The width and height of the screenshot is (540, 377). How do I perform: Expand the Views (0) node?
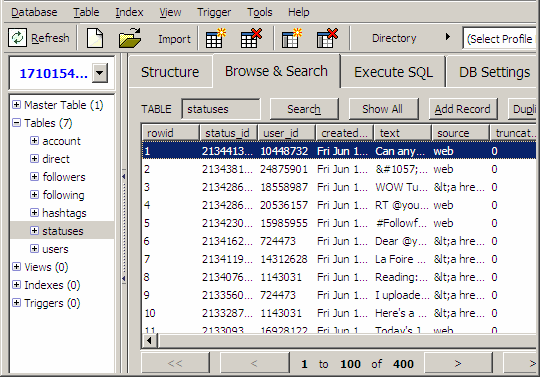pos(16,266)
